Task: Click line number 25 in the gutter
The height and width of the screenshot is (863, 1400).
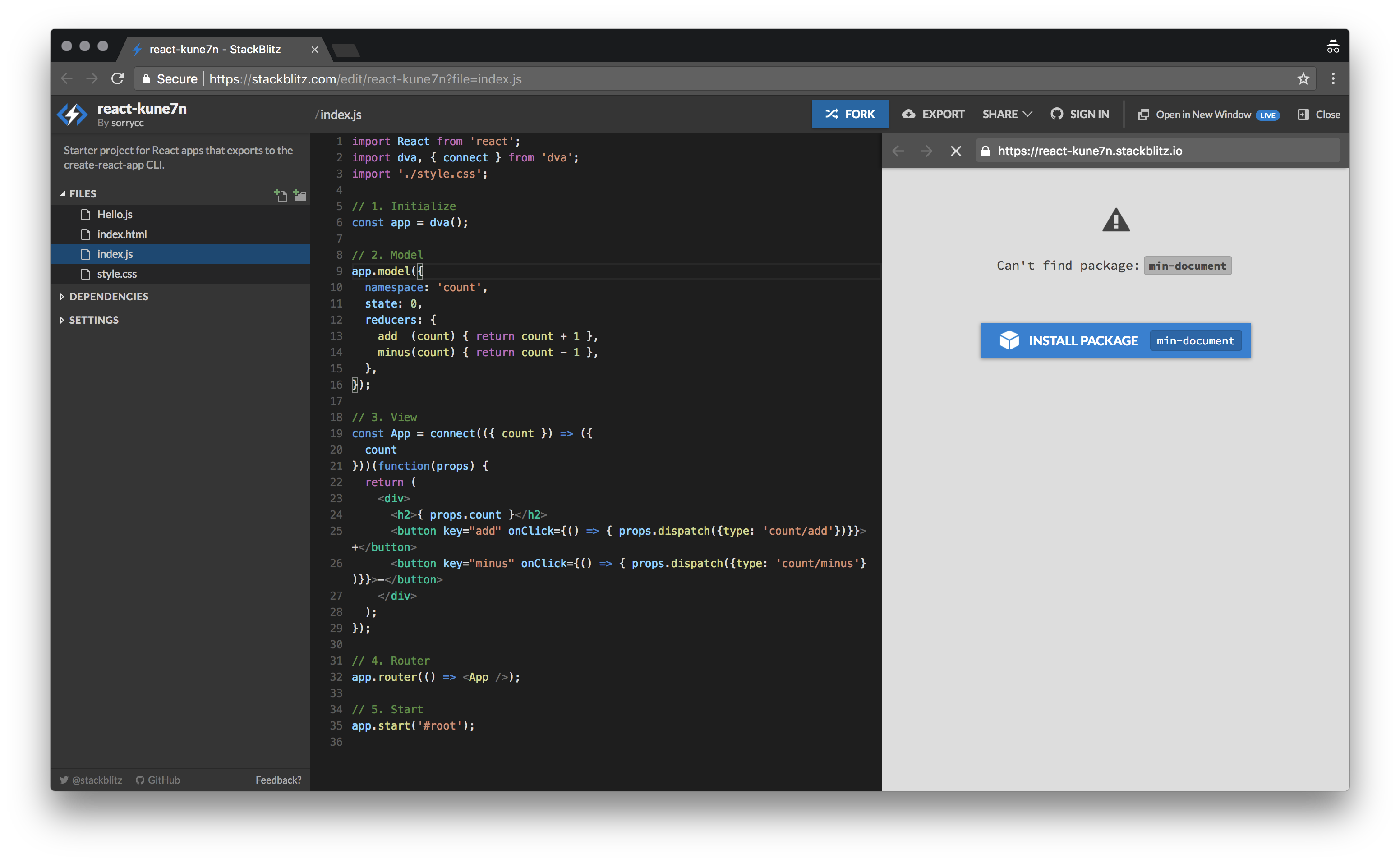Action: click(x=336, y=531)
